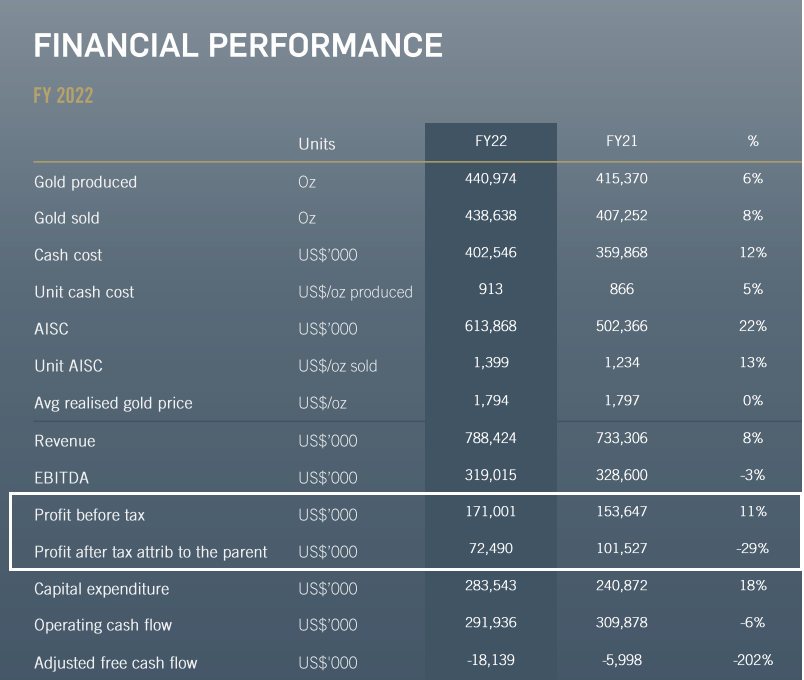
Task: Click the Profit before tax label
Action: click(90, 515)
